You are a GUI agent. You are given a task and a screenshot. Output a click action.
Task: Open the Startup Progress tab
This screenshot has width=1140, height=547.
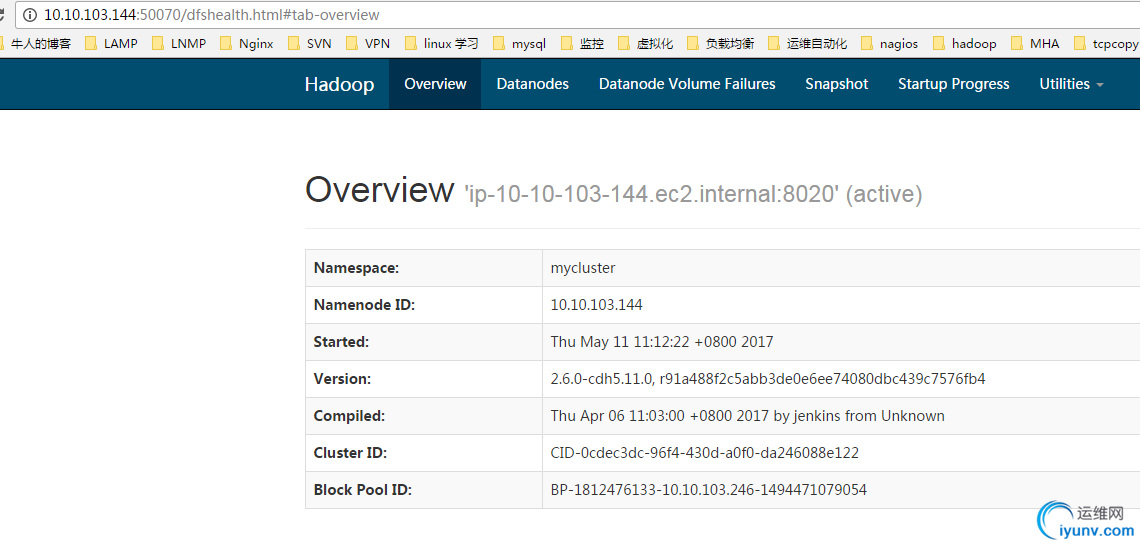pos(954,84)
